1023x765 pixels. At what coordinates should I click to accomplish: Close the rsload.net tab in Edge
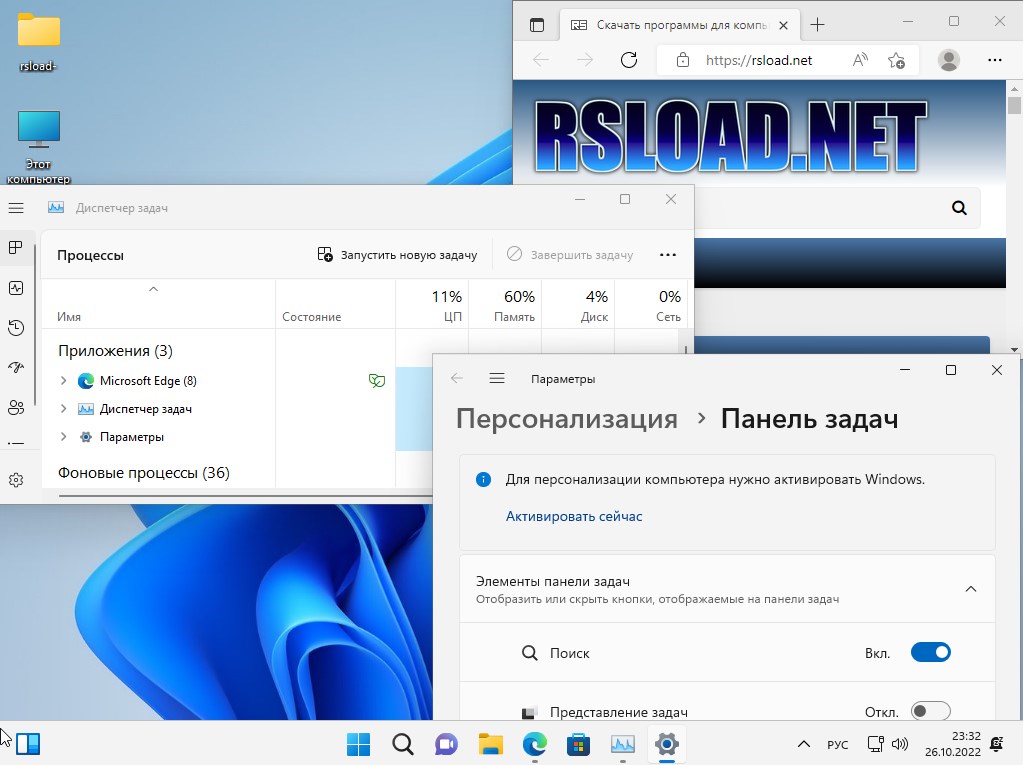coord(784,25)
